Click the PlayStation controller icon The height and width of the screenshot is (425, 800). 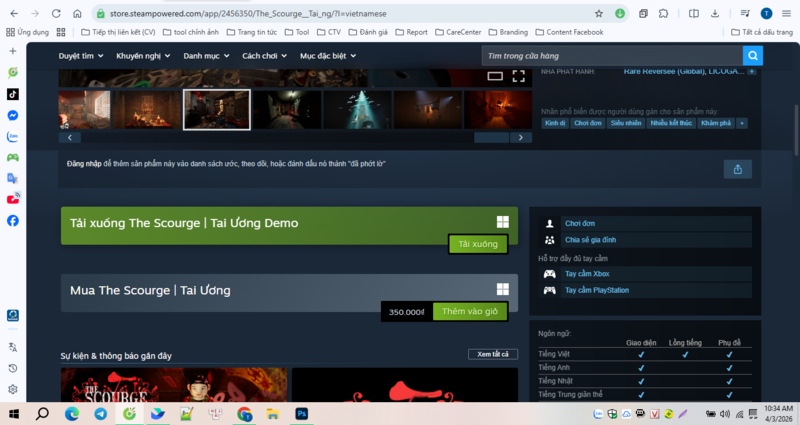549,290
